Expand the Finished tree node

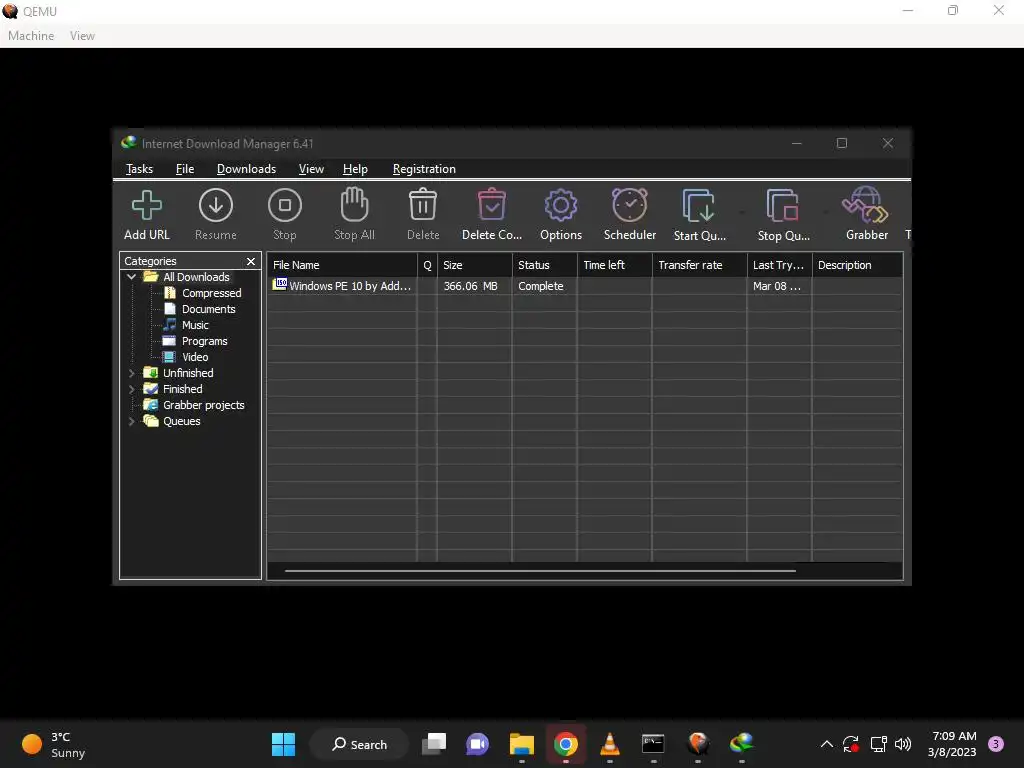pos(132,389)
